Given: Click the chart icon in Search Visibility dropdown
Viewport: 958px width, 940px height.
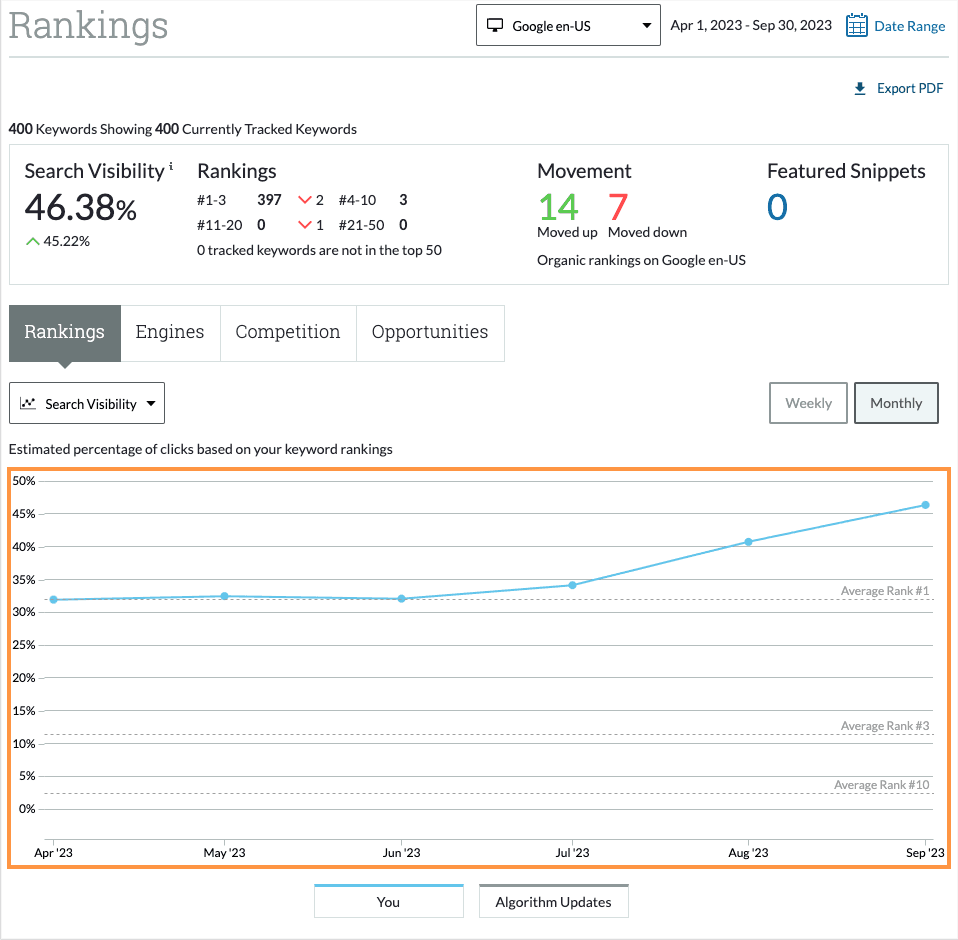Looking at the screenshot, I should 28,404.
